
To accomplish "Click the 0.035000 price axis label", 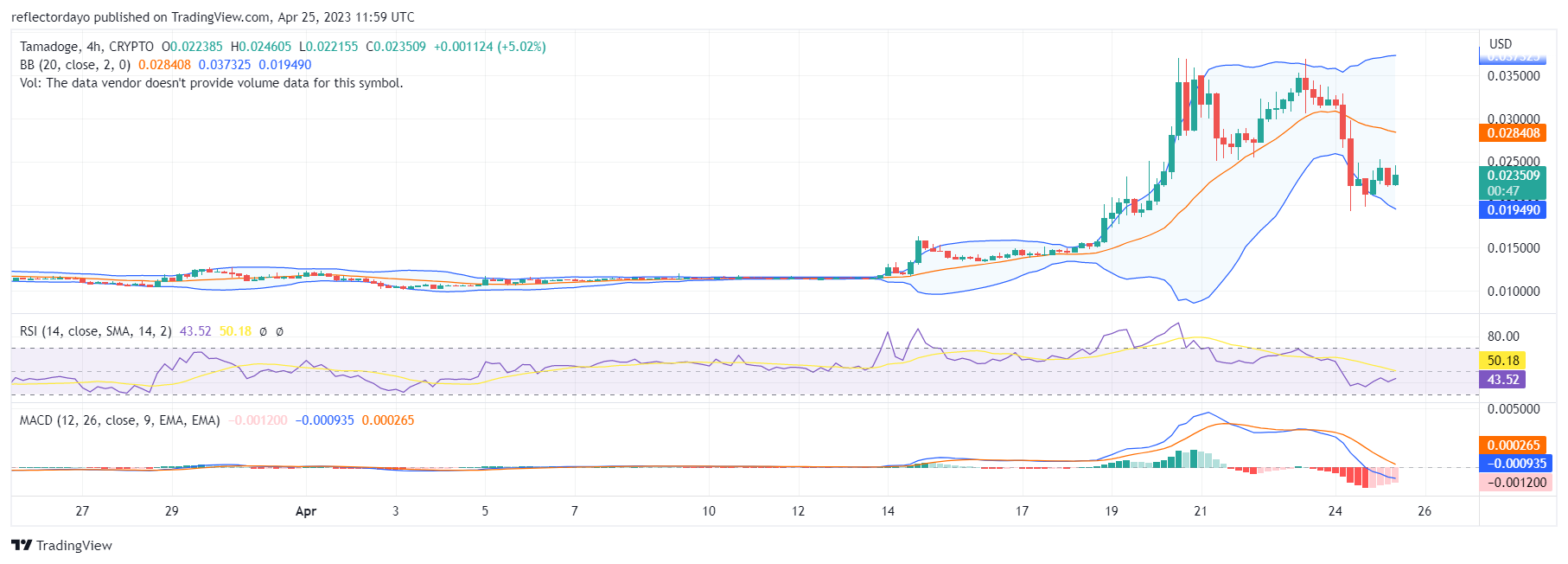I will [1514, 76].
